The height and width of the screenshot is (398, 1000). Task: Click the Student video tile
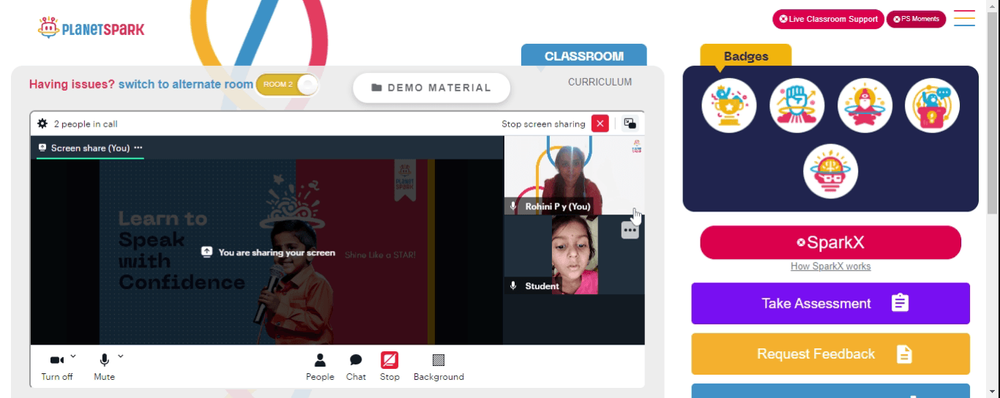(574, 255)
